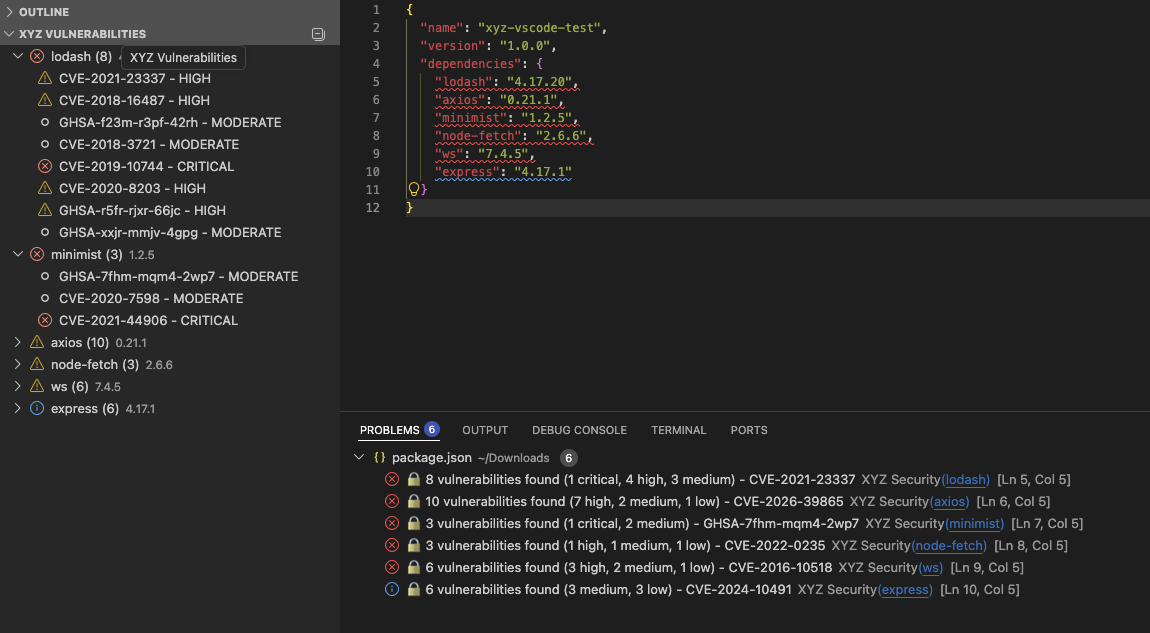The height and width of the screenshot is (633, 1150).
Task: Click the axios warning triangle icon
Action: 37,343
